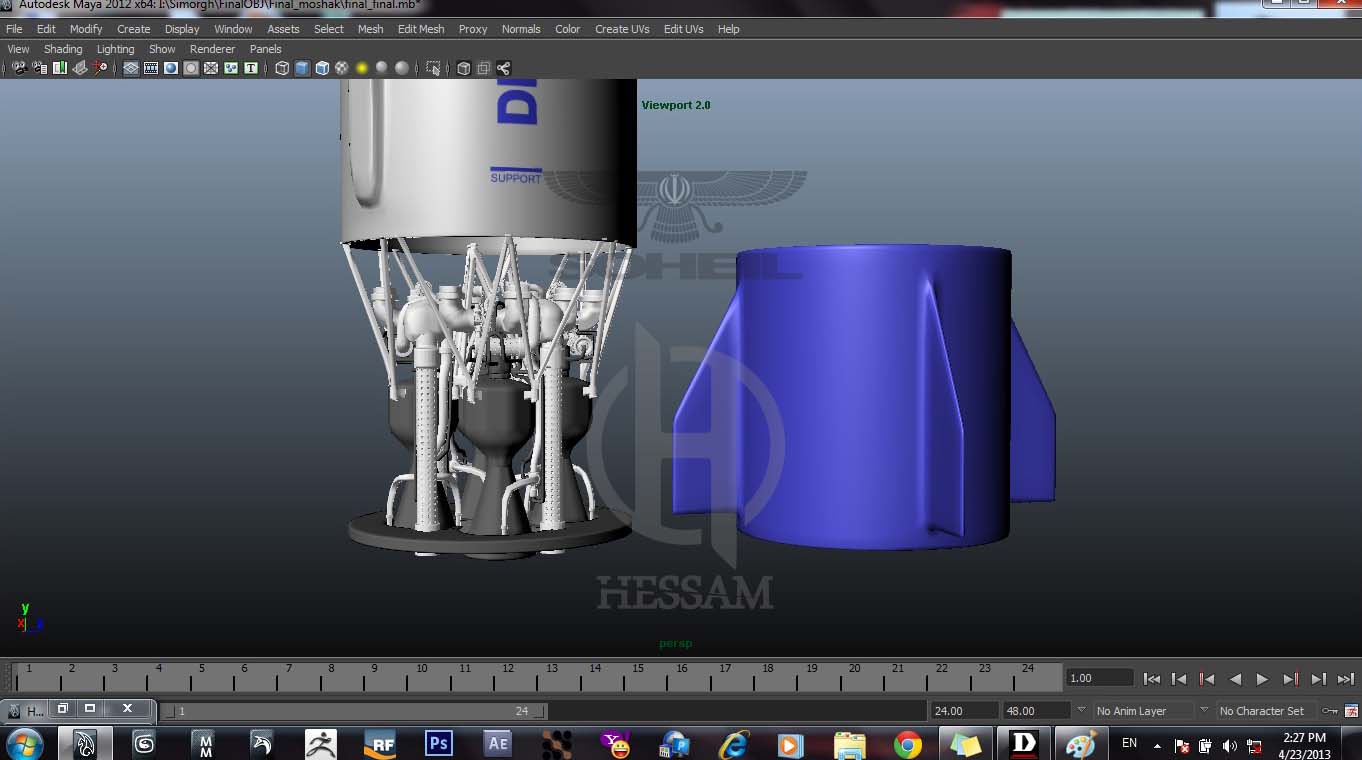This screenshot has width=1362, height=760.
Task: Click the animation end field showing 48.00
Action: click(1036, 711)
